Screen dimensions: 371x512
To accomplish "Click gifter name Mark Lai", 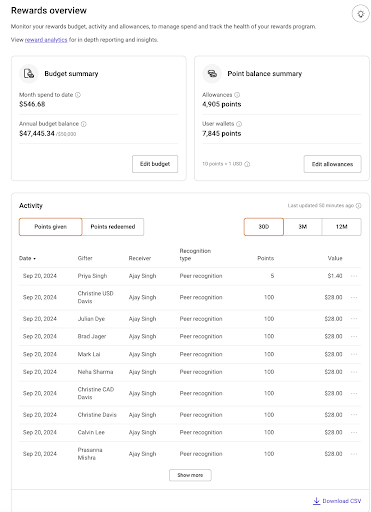I will (x=89, y=354).
